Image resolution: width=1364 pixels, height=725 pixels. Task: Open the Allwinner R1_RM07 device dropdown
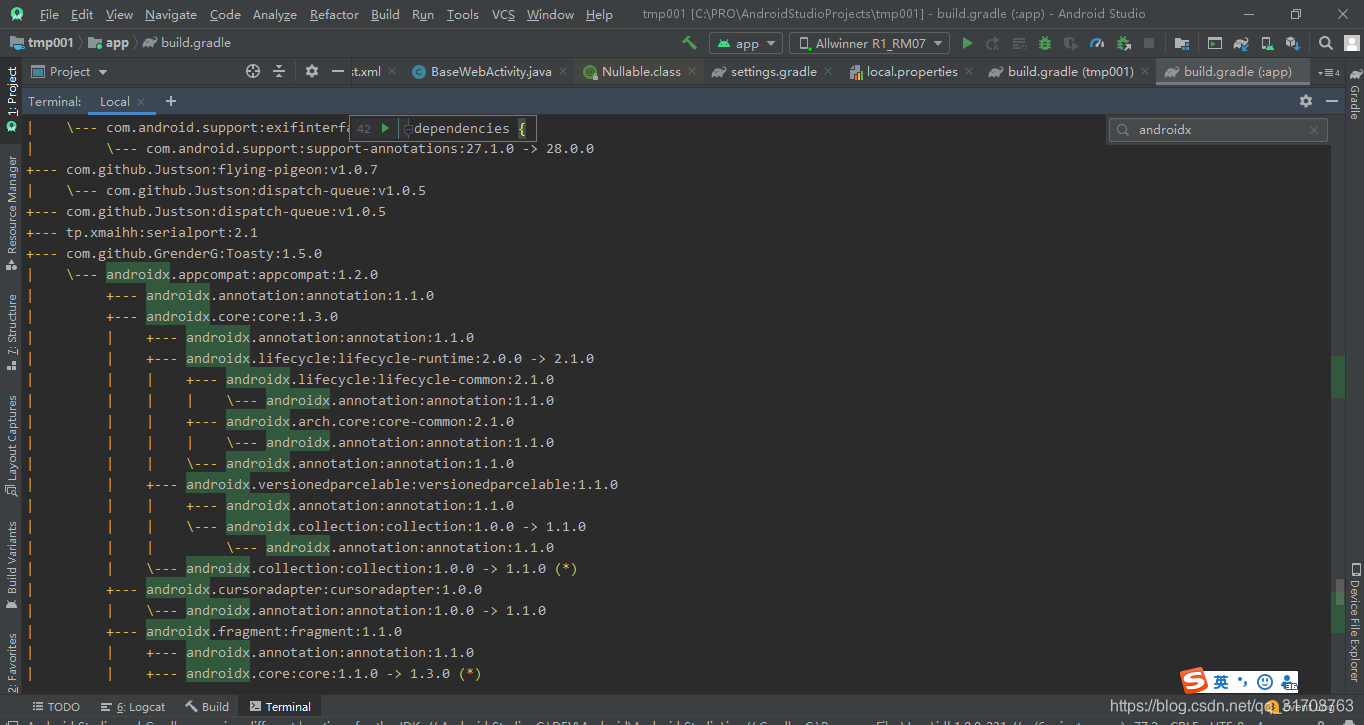[x=869, y=43]
